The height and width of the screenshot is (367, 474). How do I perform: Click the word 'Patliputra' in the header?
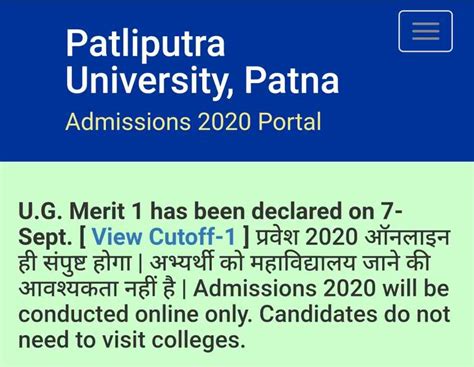click(145, 44)
